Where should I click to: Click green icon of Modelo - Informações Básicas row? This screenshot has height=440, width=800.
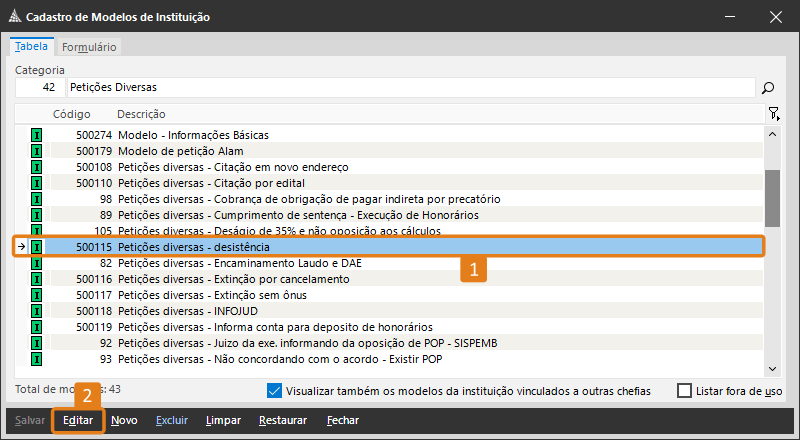coord(37,134)
